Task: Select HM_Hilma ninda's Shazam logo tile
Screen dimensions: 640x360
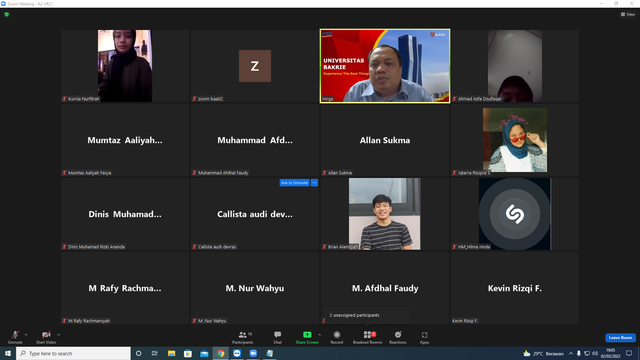Action: [x=515, y=214]
